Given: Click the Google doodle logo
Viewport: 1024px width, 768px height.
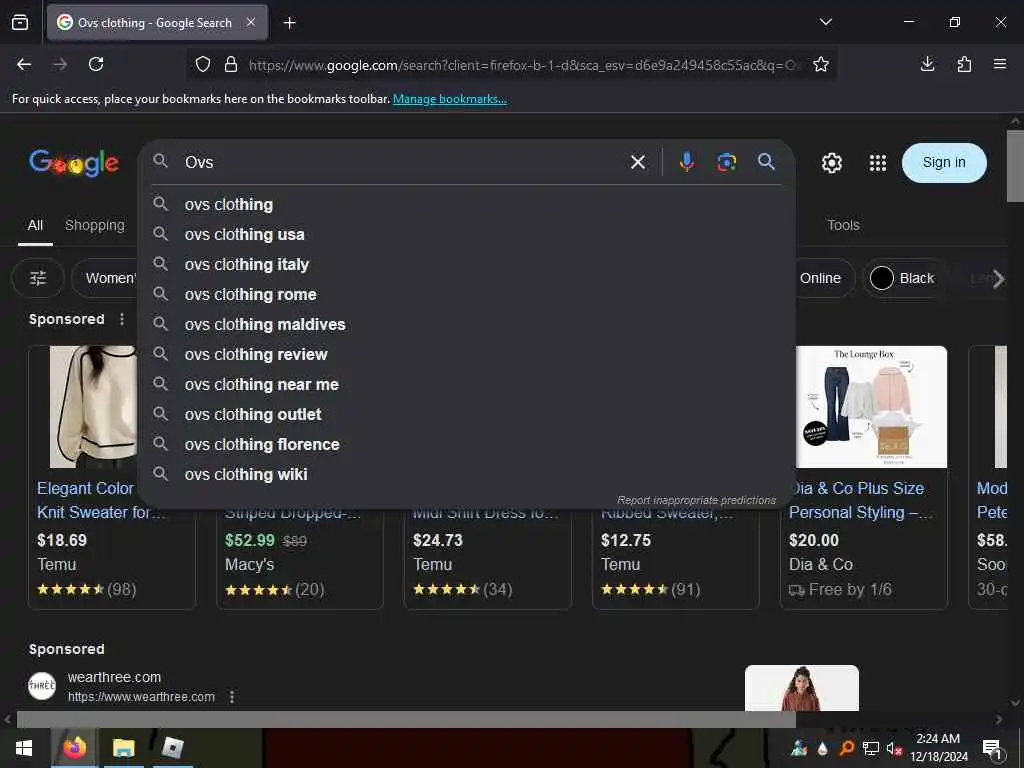Looking at the screenshot, I should pos(74,163).
